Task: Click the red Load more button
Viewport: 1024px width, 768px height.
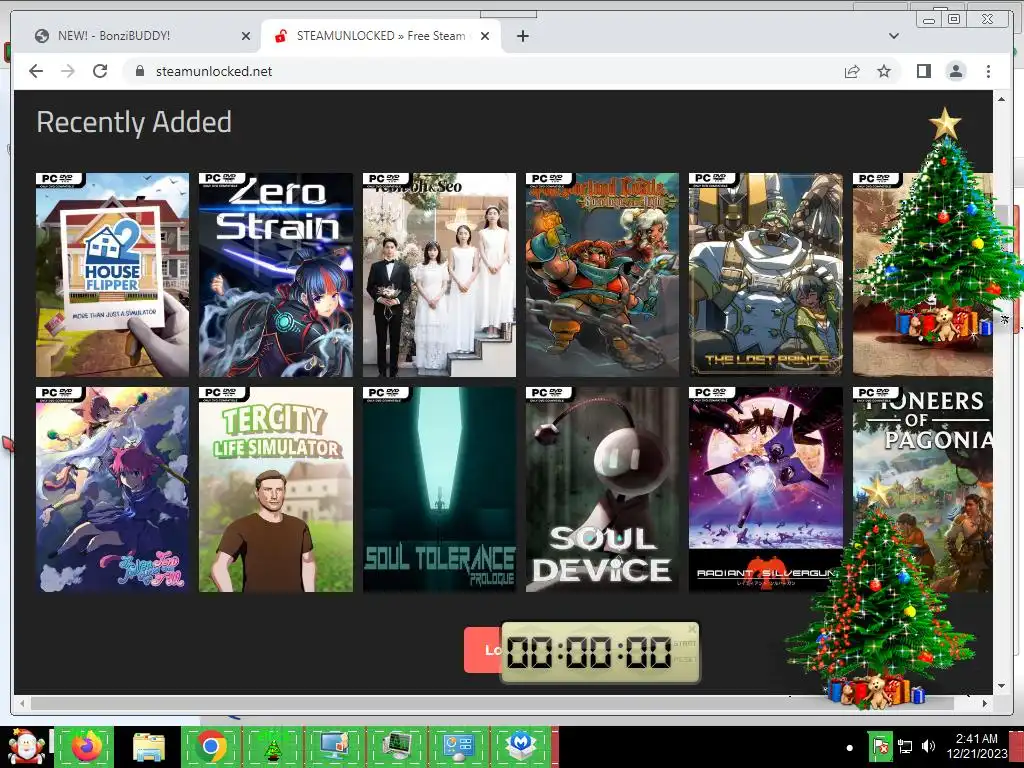Action: pyautogui.click(x=483, y=650)
